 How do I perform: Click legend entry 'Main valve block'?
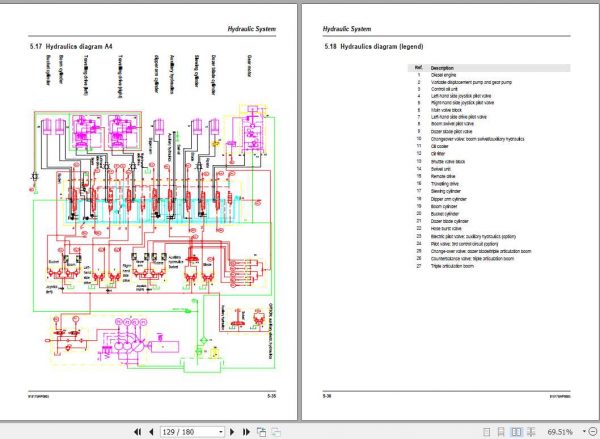click(446, 110)
